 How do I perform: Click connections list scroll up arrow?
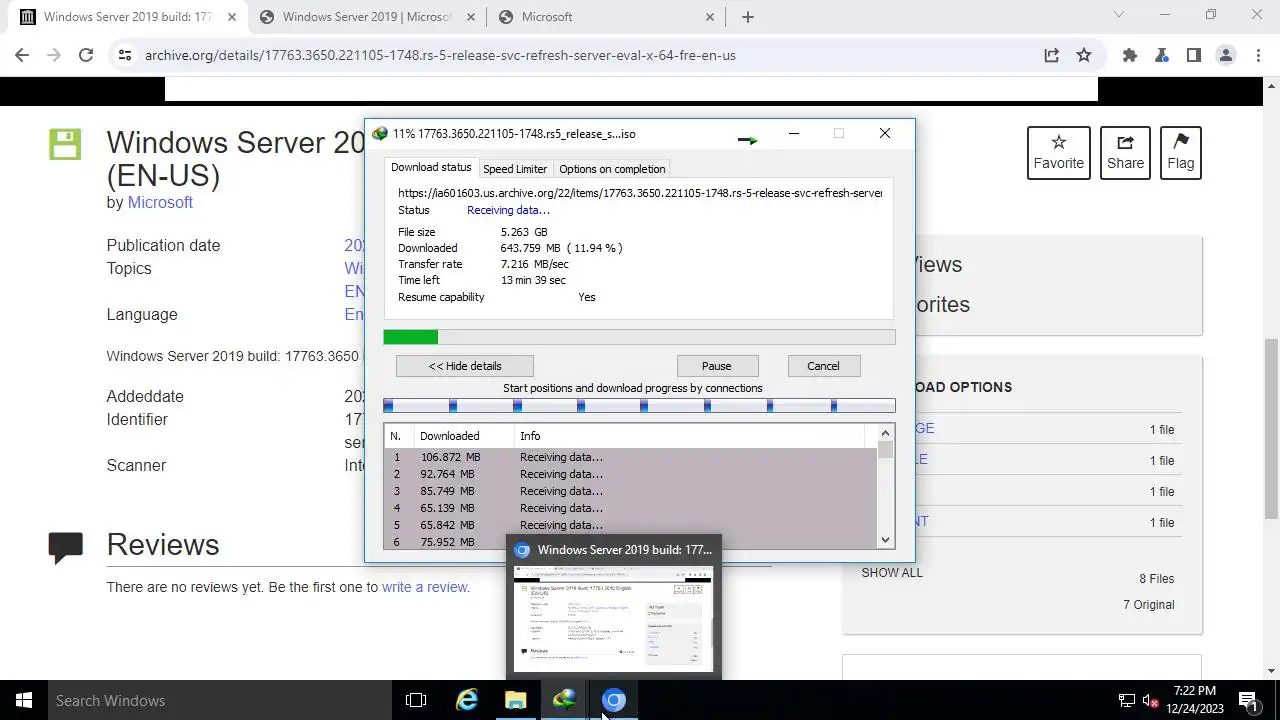pyautogui.click(x=885, y=433)
